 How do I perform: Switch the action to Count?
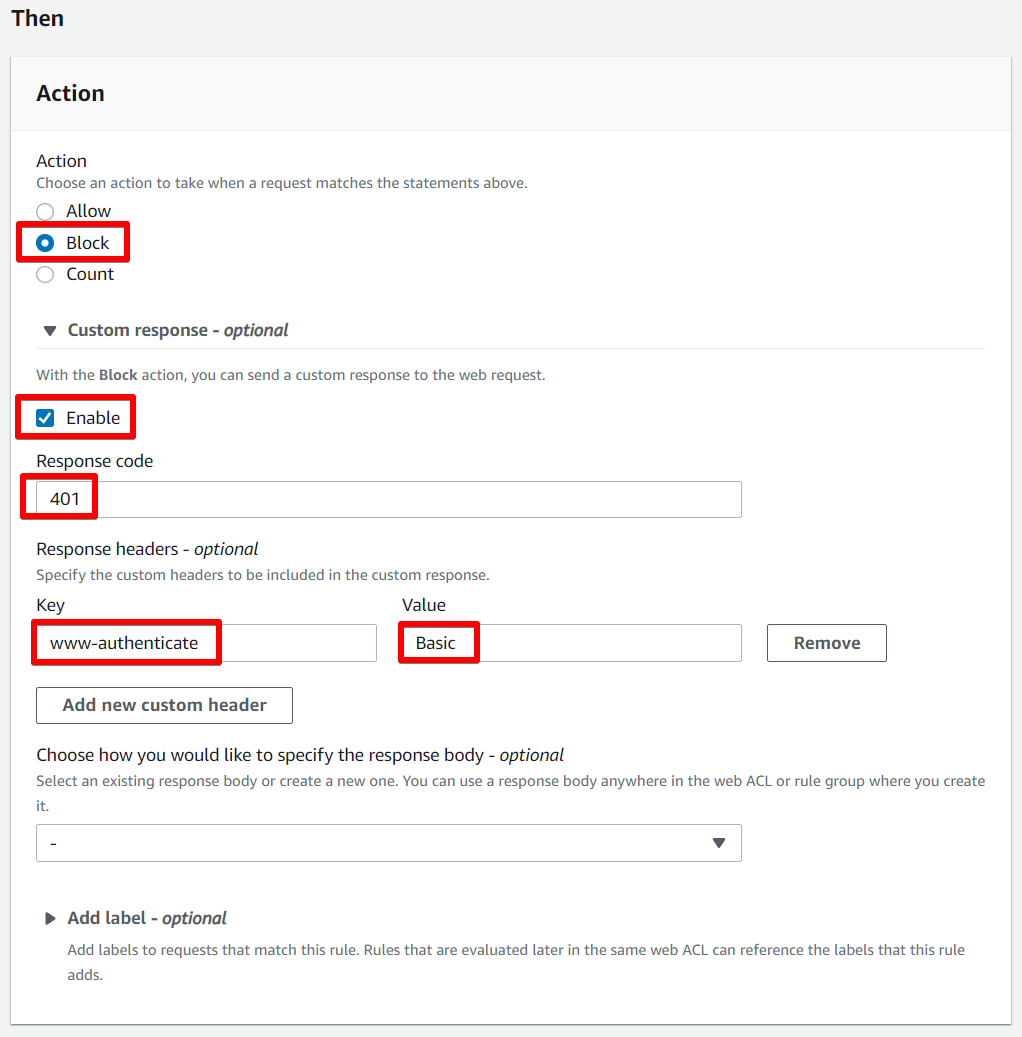(44, 274)
